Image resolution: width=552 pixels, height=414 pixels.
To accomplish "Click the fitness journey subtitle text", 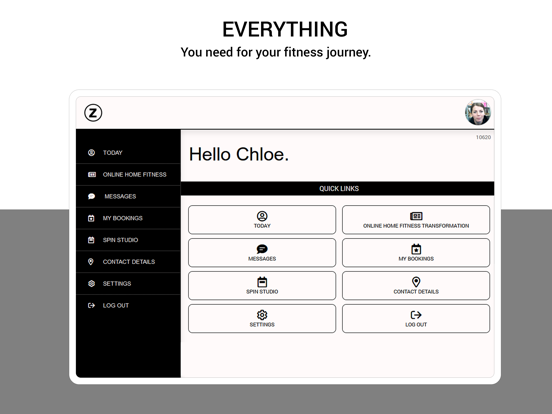I will click(x=276, y=52).
